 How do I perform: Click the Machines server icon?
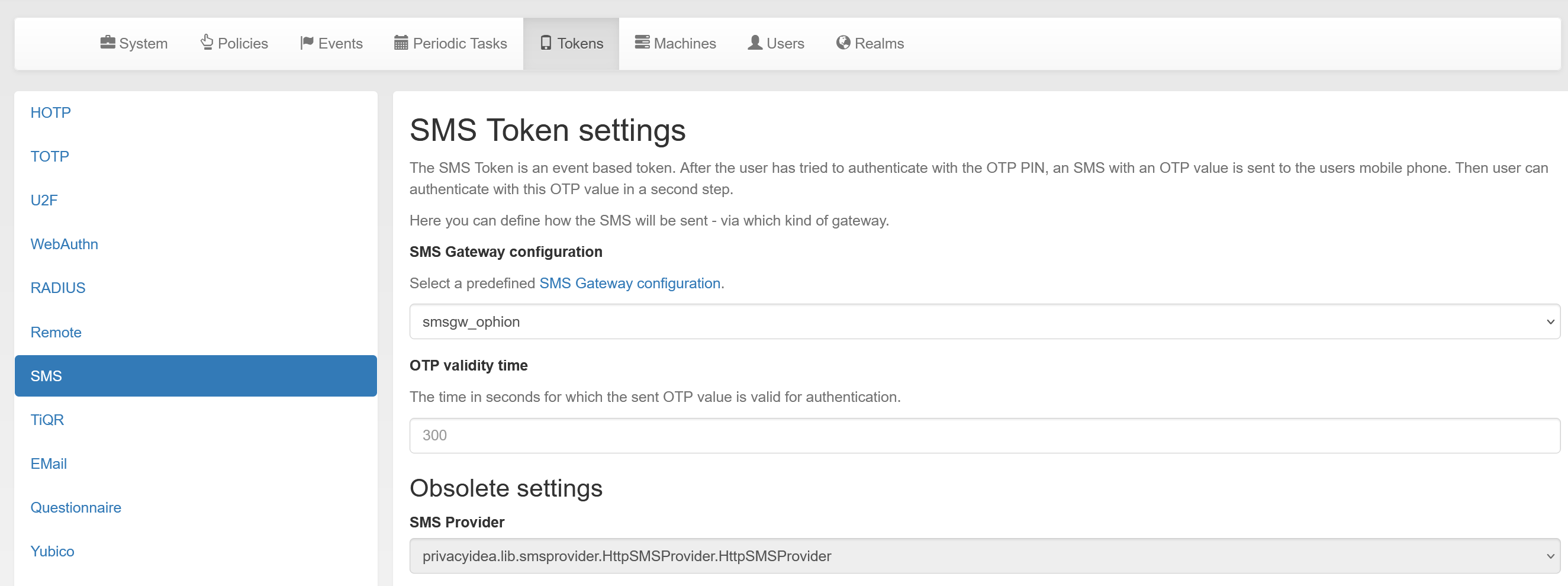tap(642, 42)
